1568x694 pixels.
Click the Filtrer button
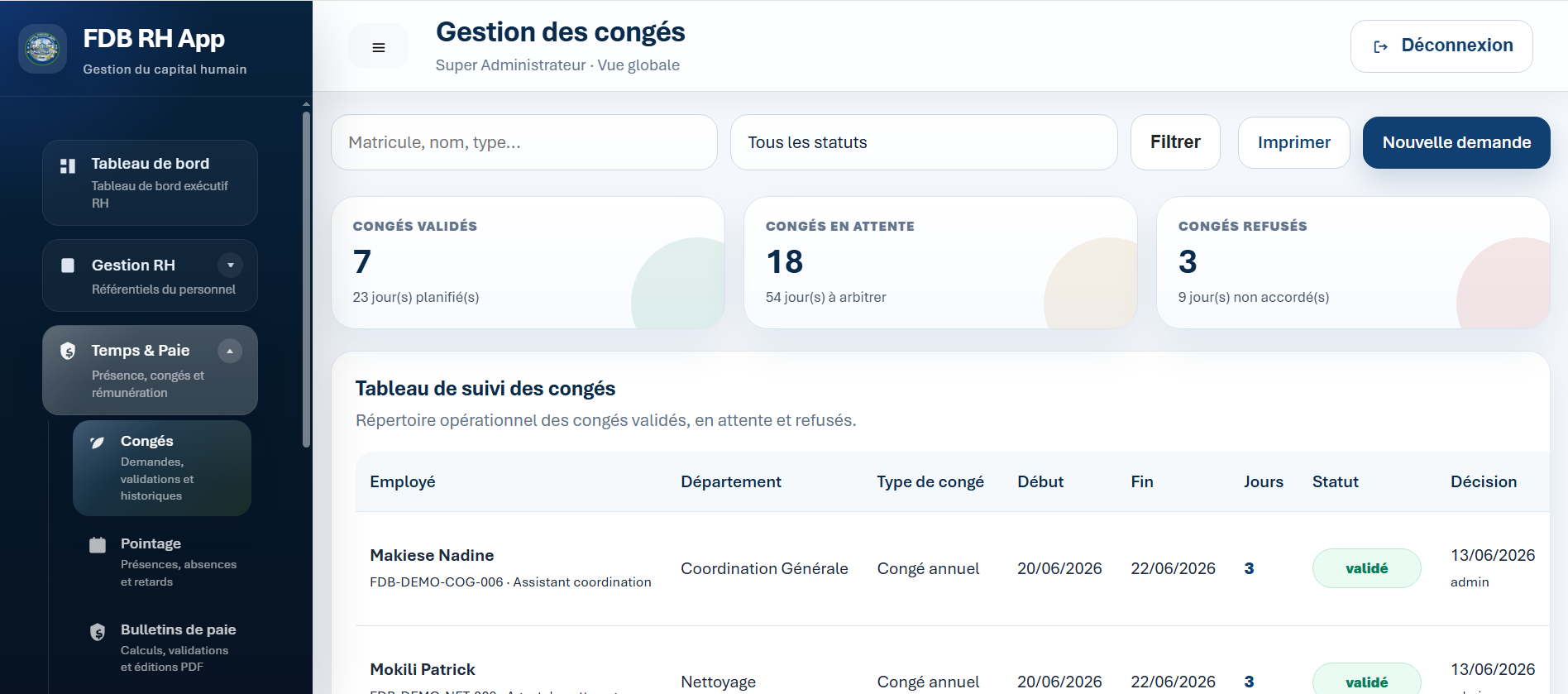point(1175,142)
